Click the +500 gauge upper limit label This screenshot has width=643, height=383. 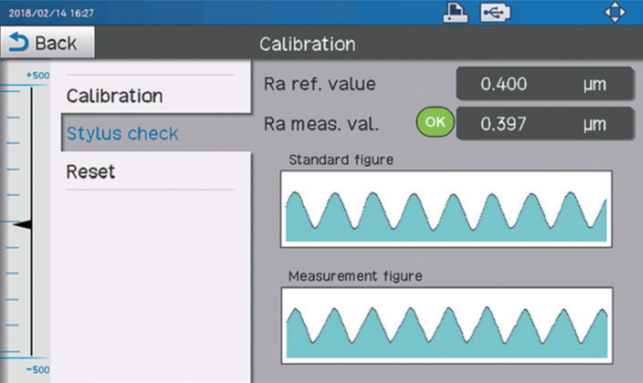(x=38, y=75)
